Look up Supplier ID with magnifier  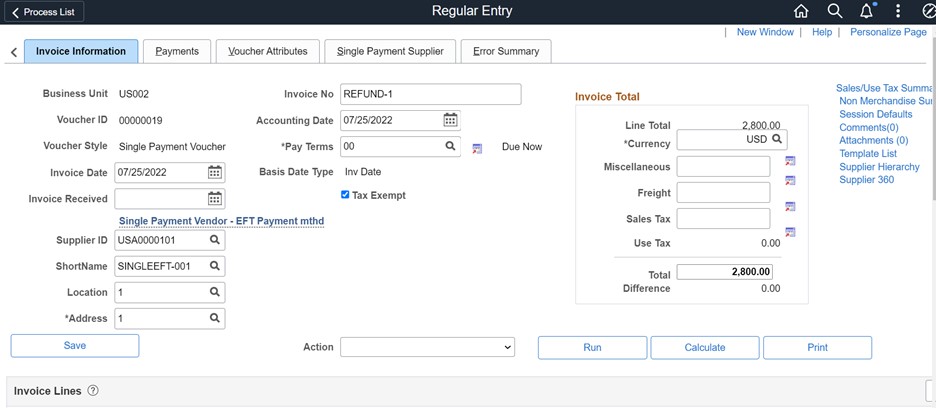215,240
